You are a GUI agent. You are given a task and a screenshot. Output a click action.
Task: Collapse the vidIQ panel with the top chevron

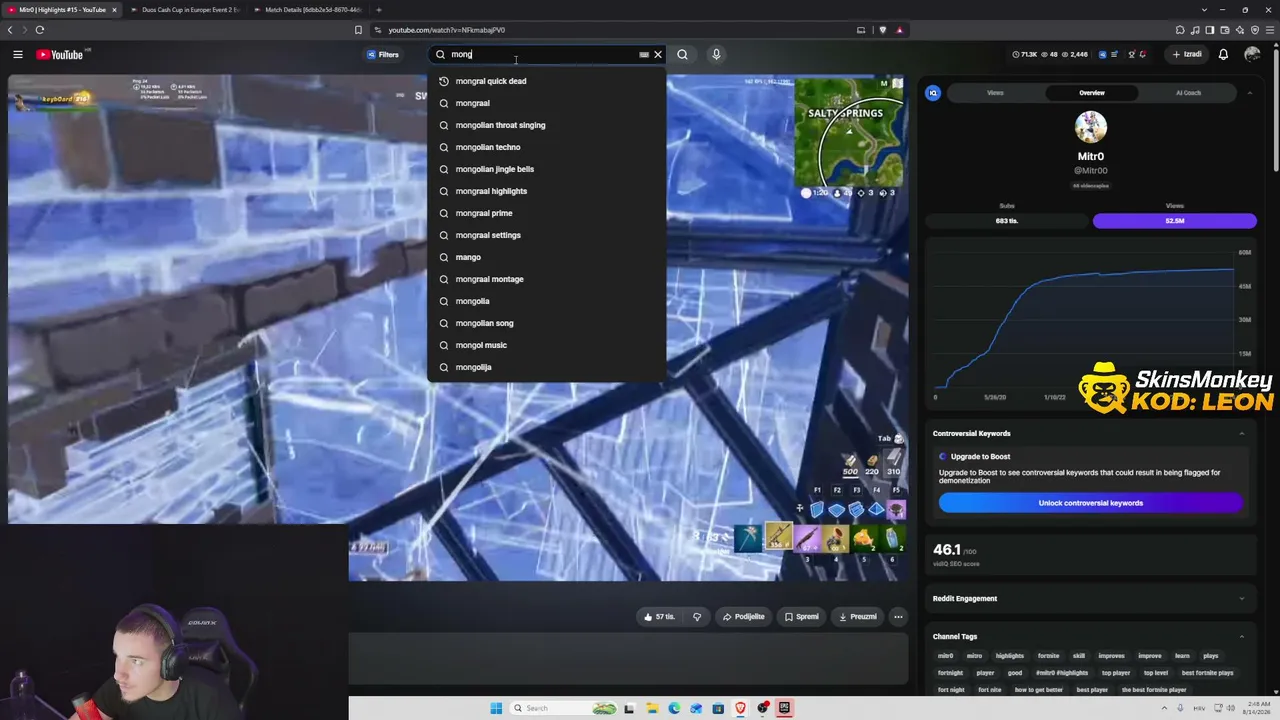[1249, 93]
